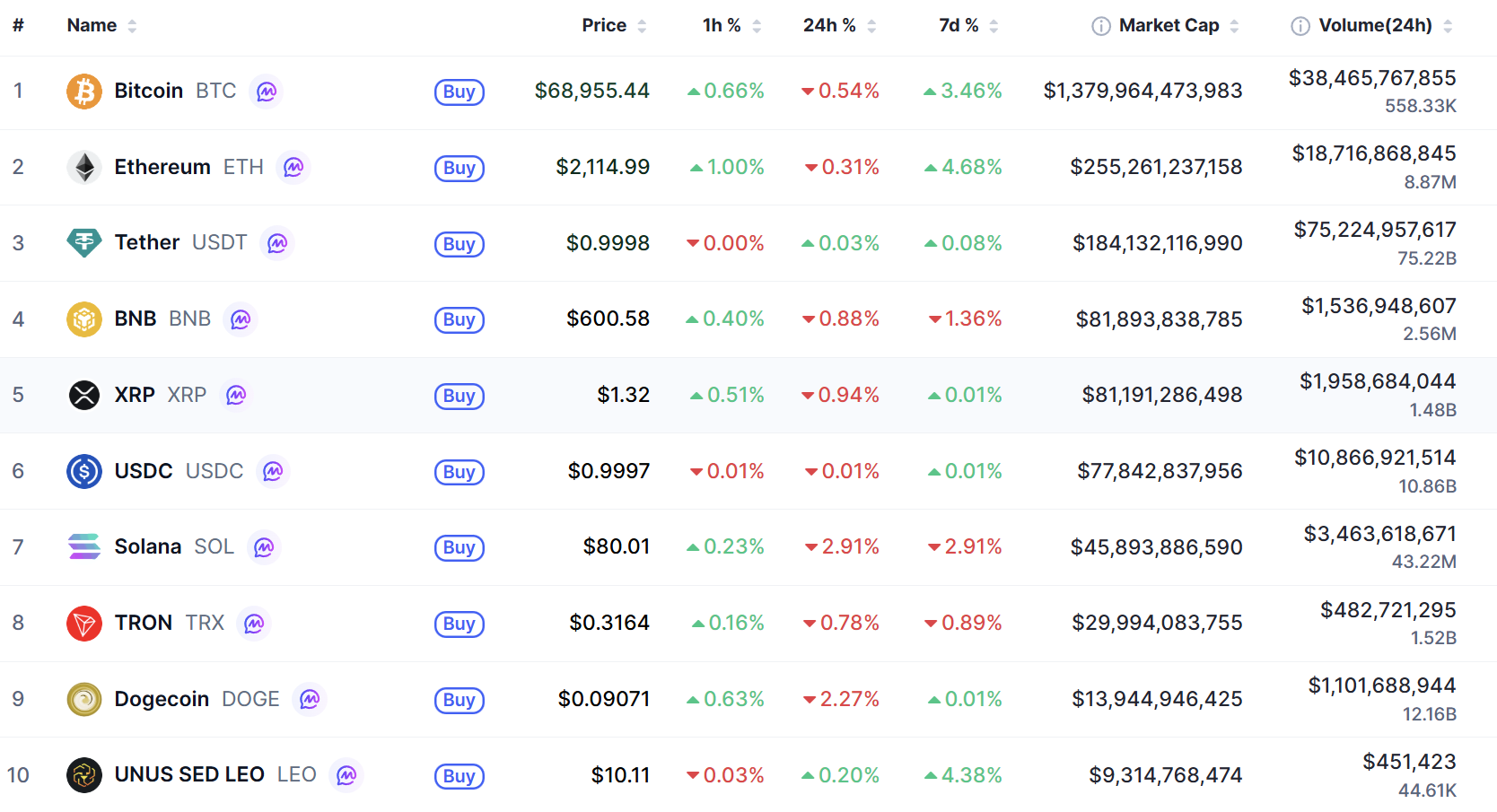Open the UNUS SED LEO coin page
The height and width of the screenshot is (812, 1497).
189,774
